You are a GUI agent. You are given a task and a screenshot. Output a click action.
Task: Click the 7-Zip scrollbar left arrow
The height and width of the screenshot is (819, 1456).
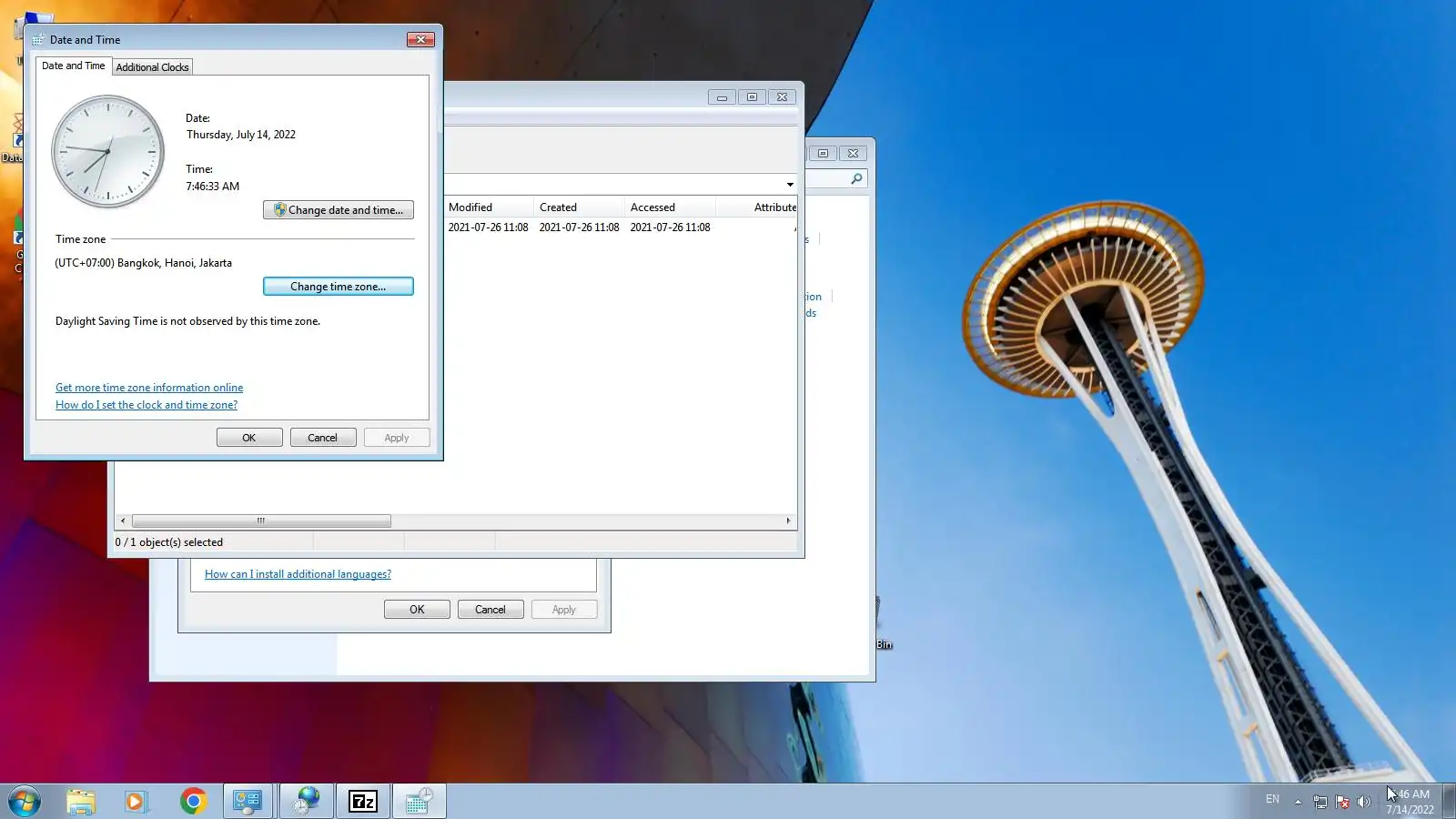(x=123, y=521)
